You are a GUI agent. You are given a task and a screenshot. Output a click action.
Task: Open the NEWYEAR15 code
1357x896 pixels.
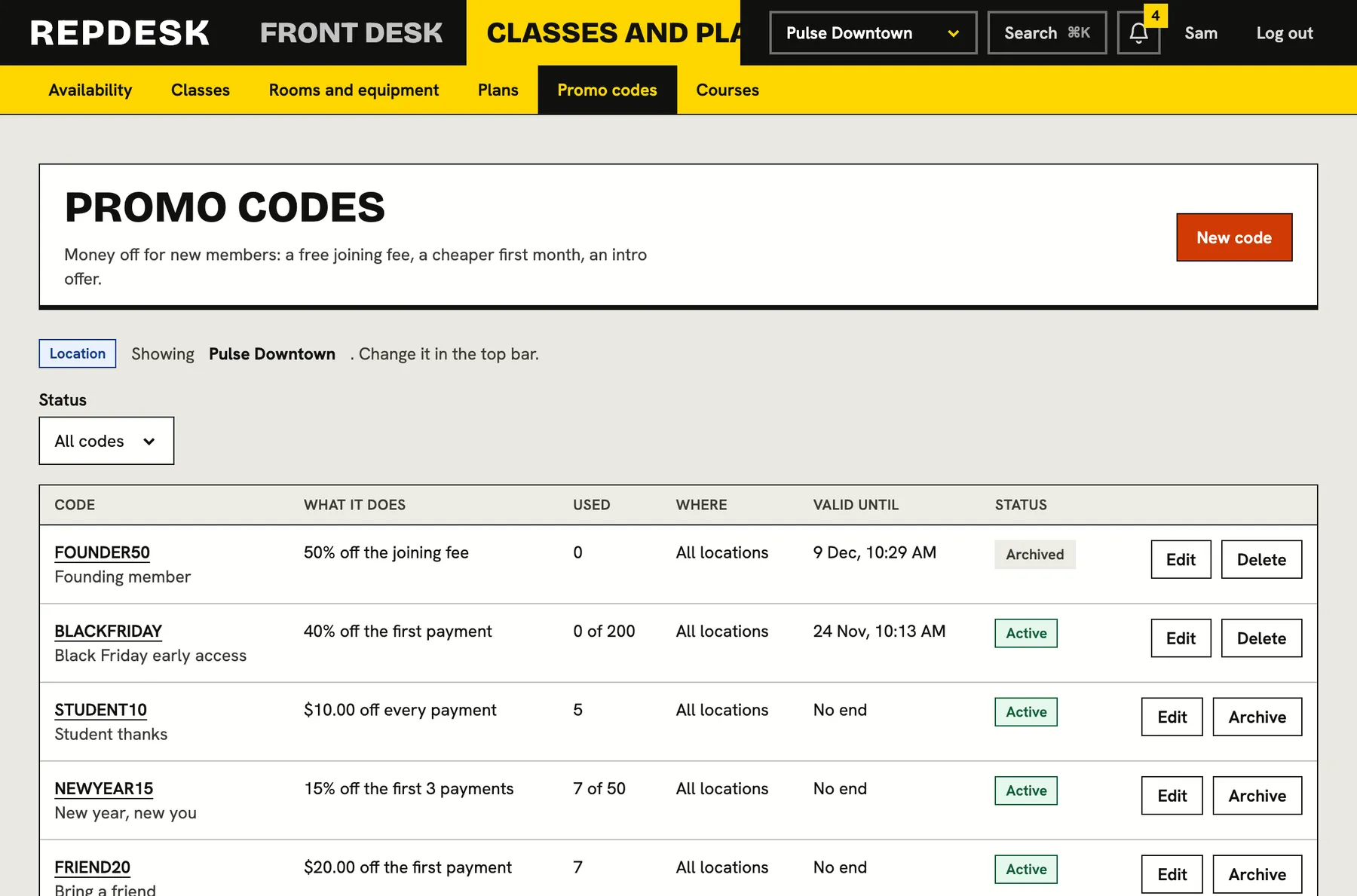(104, 788)
